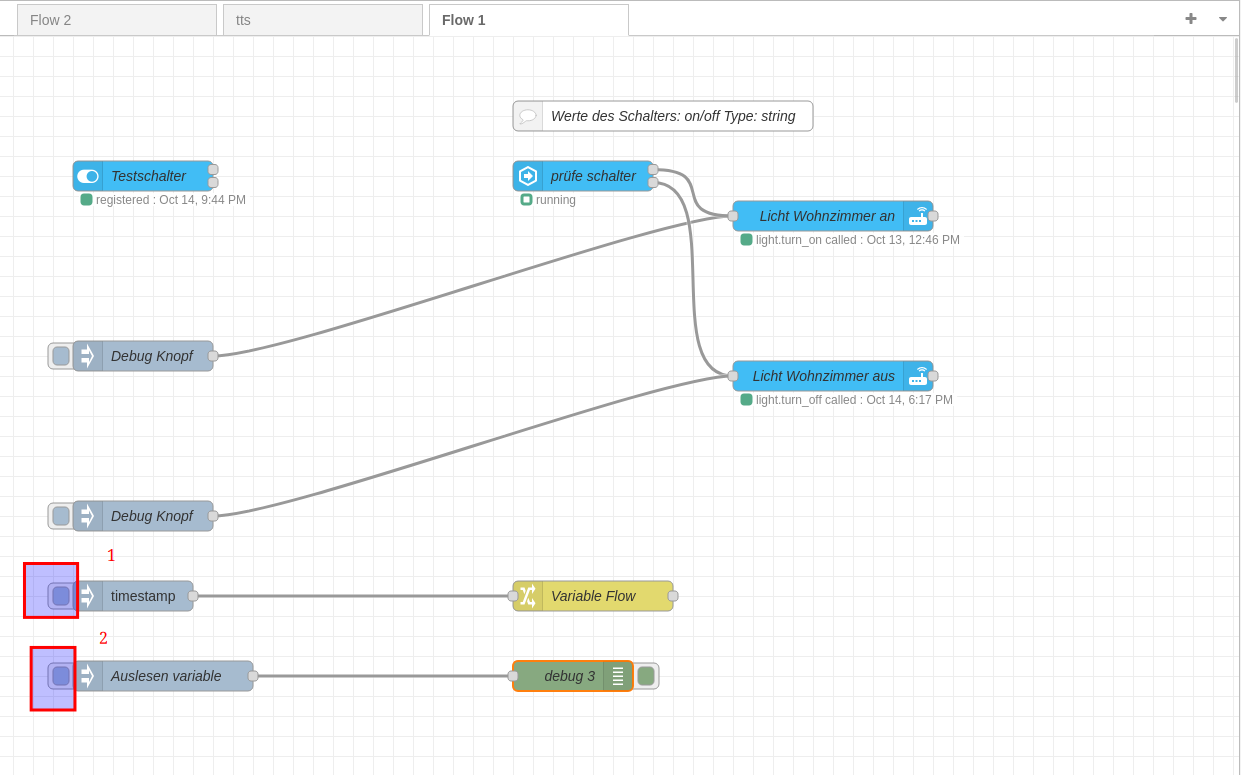The width and height of the screenshot is (1241, 775).
Task: Trigger the Auslesen variable inject button
Action: pos(61,676)
